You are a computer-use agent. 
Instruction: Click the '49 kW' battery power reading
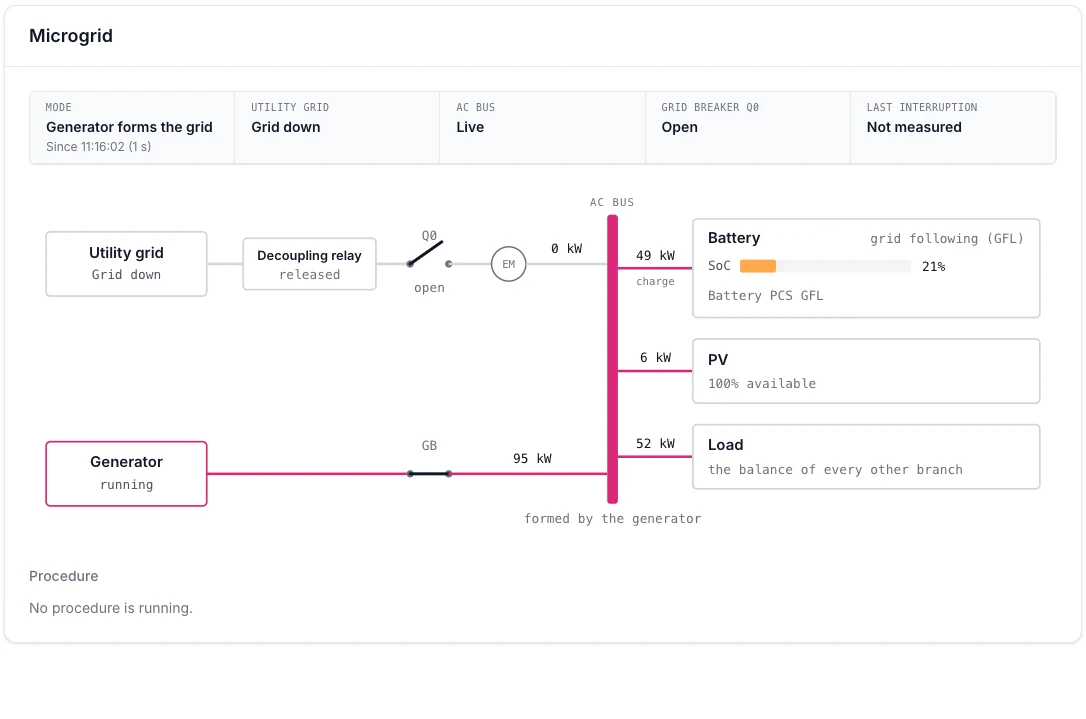[655, 256]
